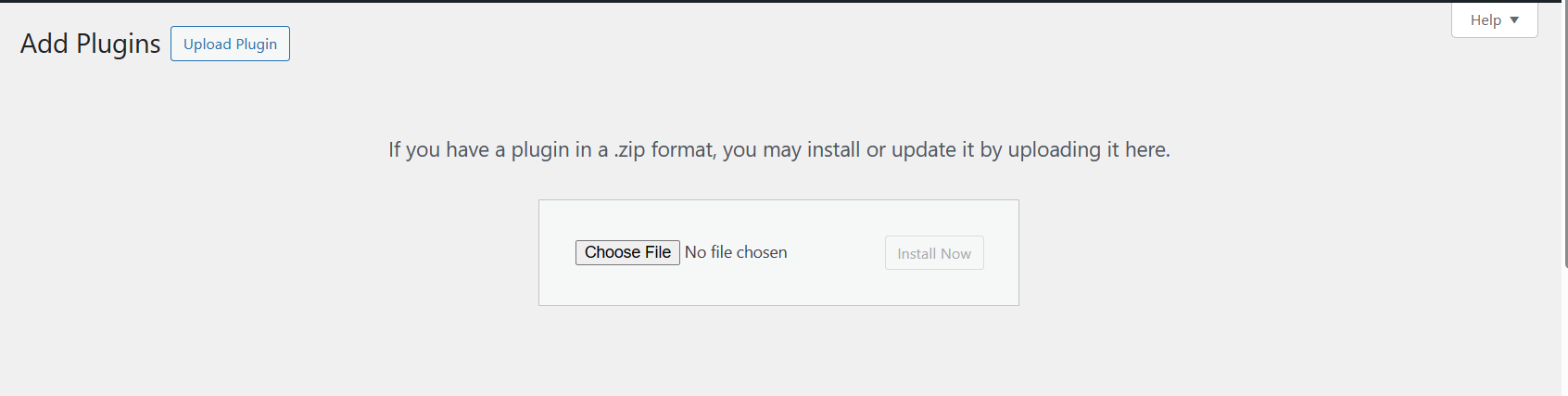The image size is (1568, 396).
Task: Click the word 'Plugins' in the page title
Action: pos(118,45)
